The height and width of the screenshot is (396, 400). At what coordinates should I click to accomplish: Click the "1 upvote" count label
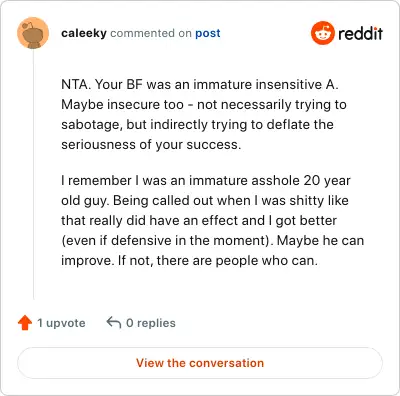click(x=61, y=323)
